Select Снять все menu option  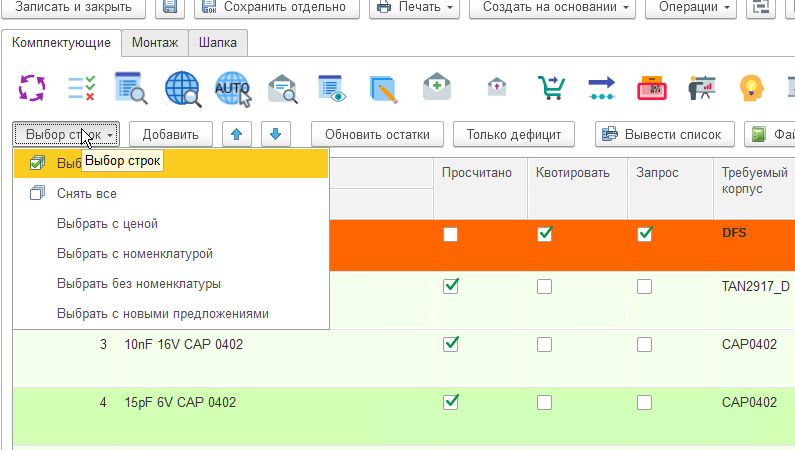click(x=87, y=194)
